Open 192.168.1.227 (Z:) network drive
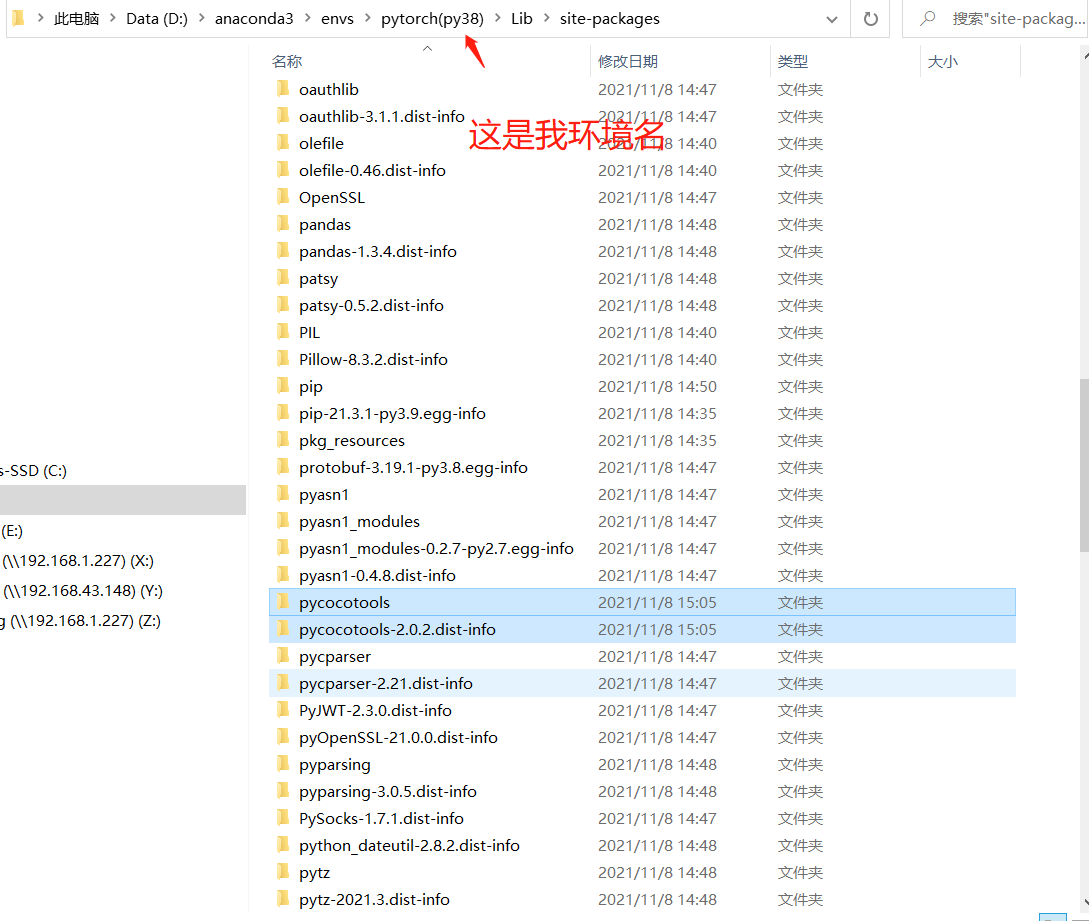The image size is (1089, 921). (x=81, y=621)
